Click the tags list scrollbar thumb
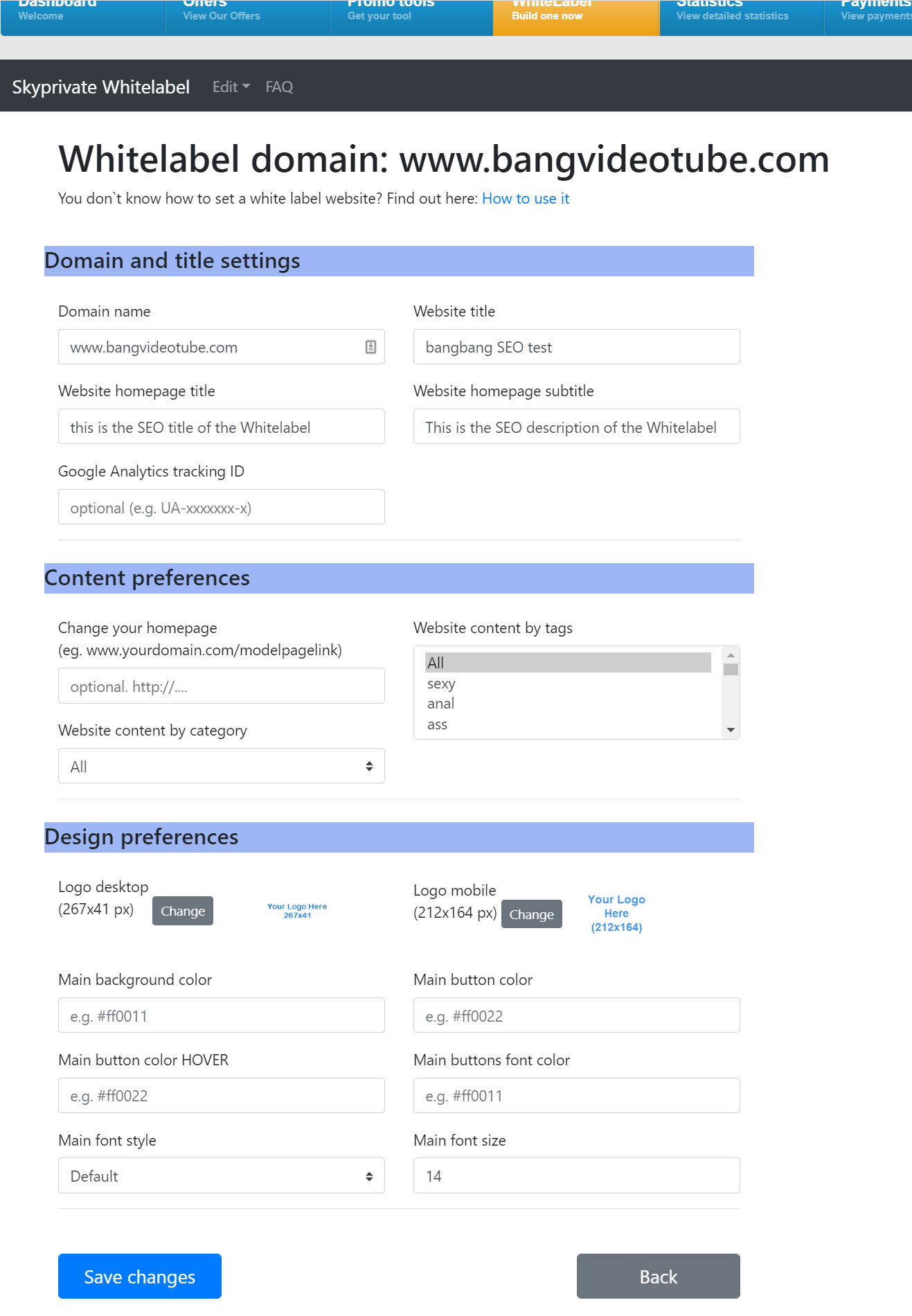 click(731, 669)
